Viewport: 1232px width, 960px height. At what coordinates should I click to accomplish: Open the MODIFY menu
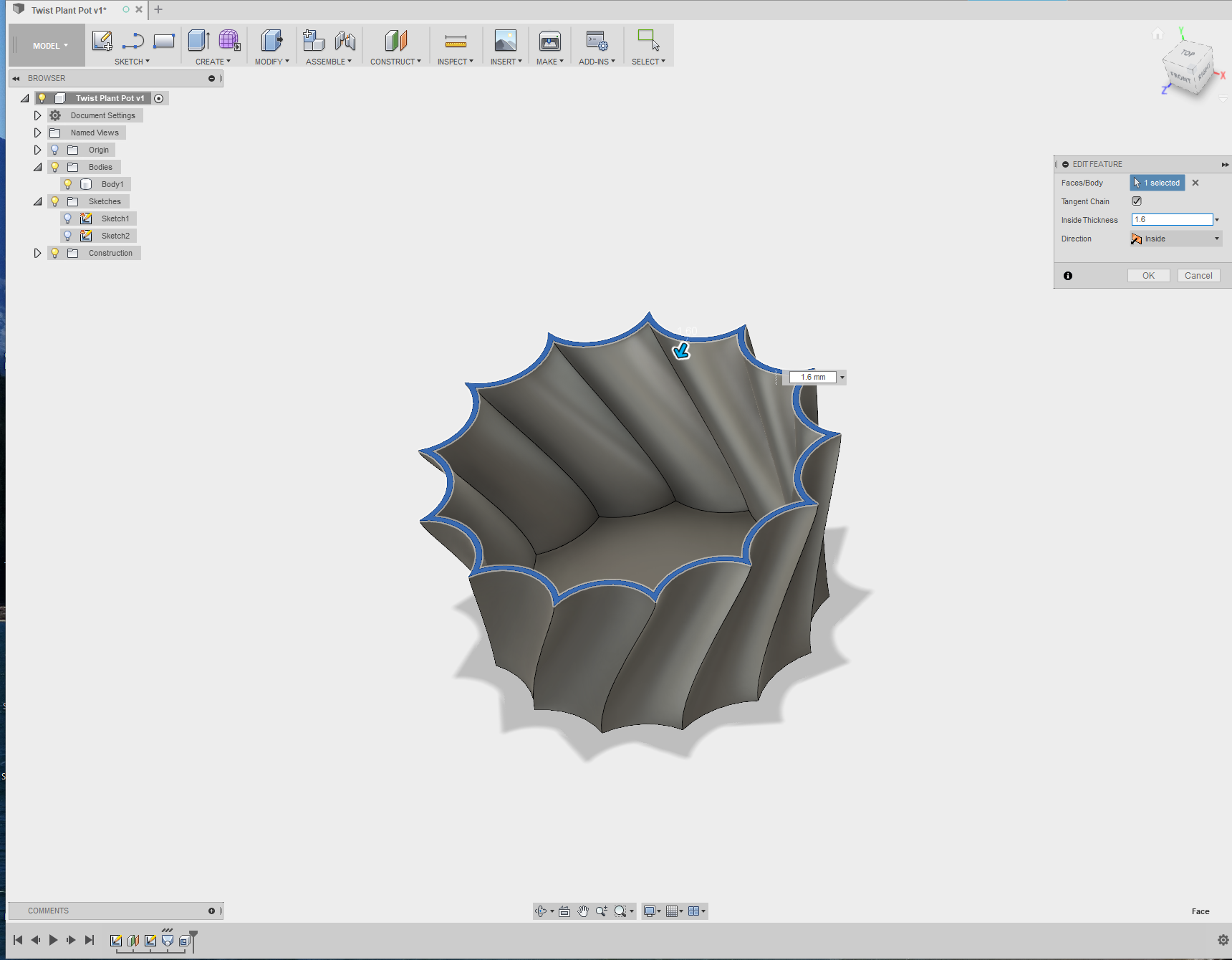(x=272, y=62)
